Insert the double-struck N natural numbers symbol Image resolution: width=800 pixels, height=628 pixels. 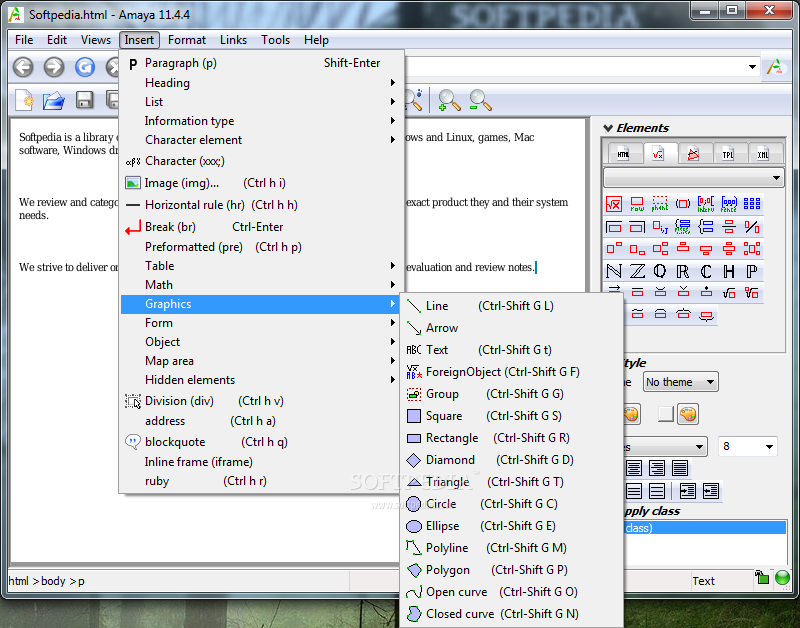(614, 271)
